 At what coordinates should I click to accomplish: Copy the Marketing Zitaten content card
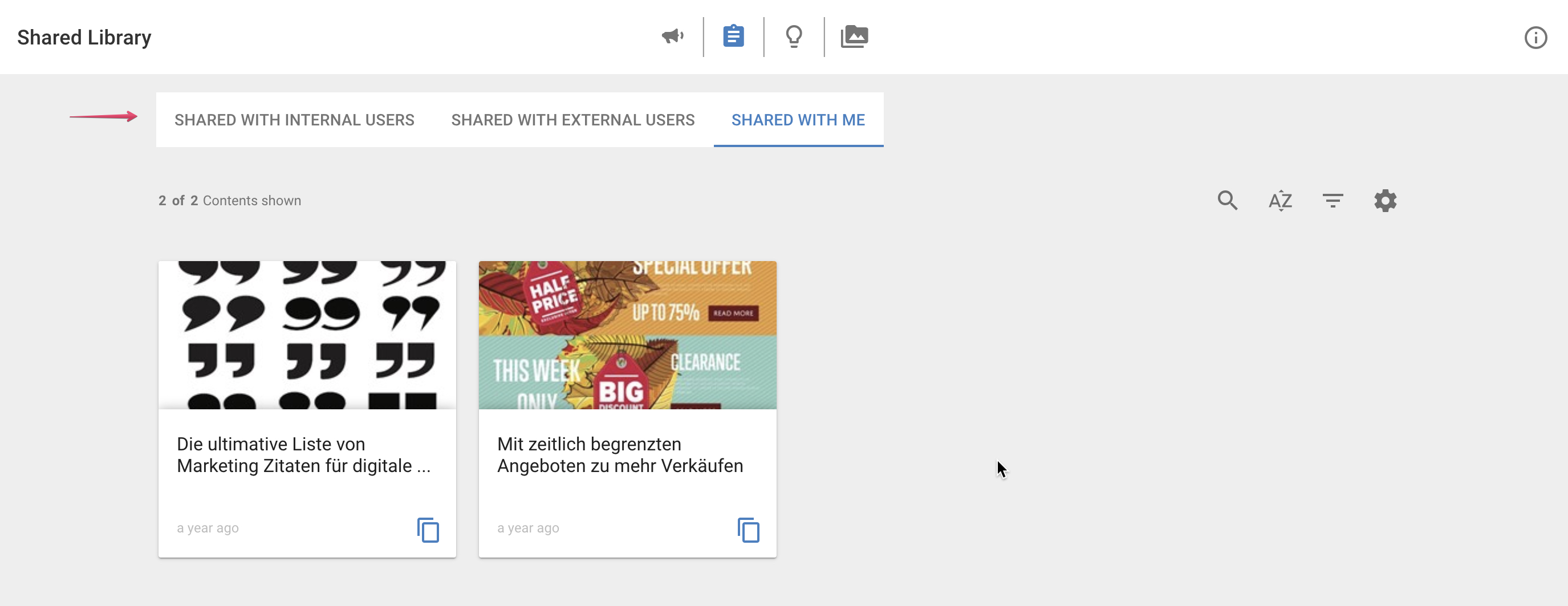pyautogui.click(x=428, y=530)
